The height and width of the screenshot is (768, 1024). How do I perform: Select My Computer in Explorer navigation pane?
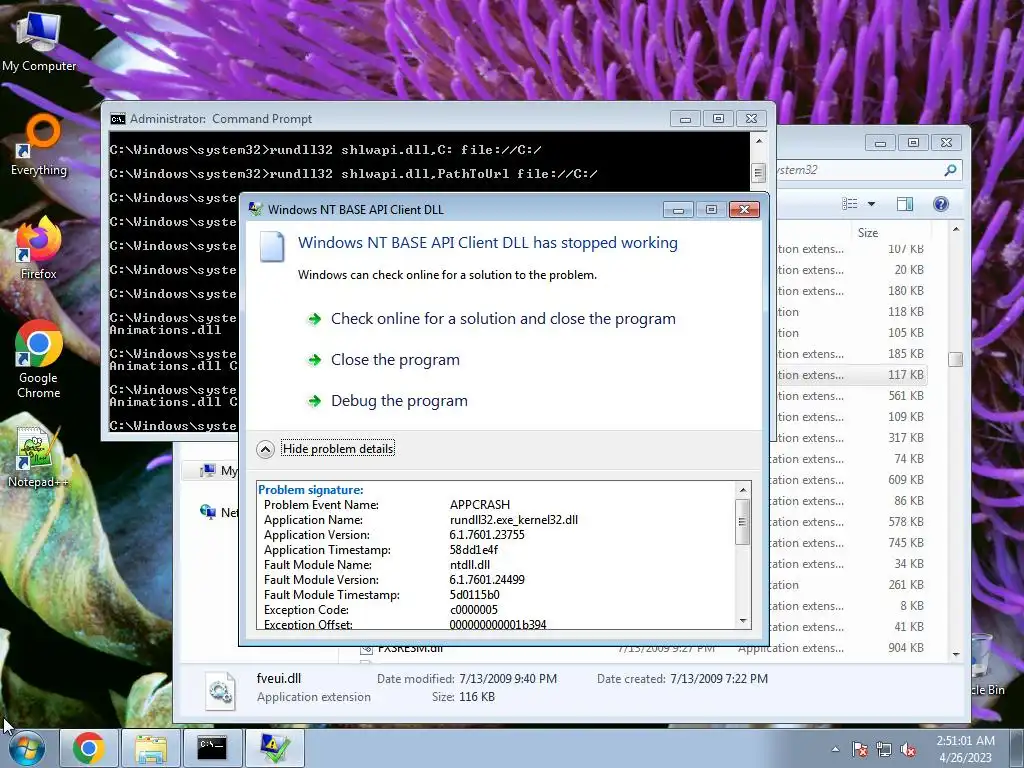(219, 471)
